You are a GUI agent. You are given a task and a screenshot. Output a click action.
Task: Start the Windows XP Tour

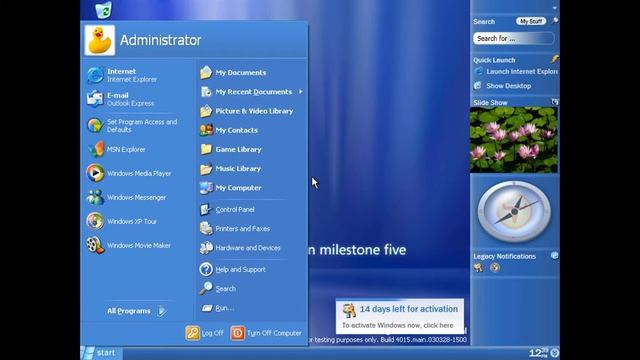pos(122,221)
